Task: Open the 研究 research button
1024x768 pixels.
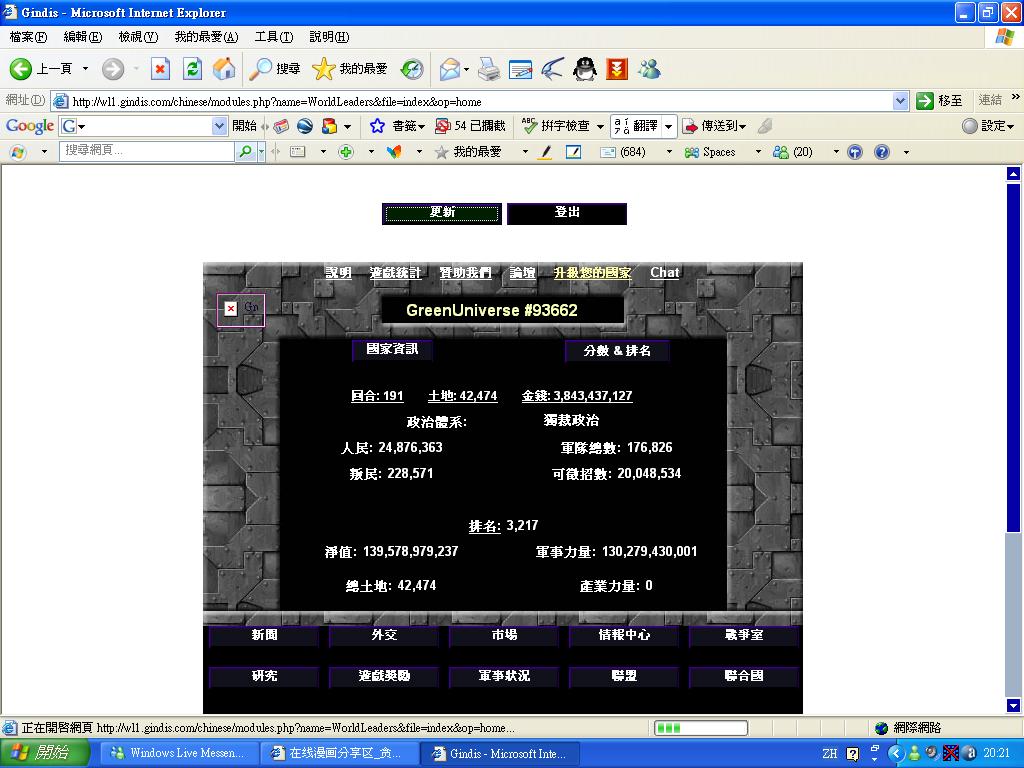Action: click(x=264, y=676)
